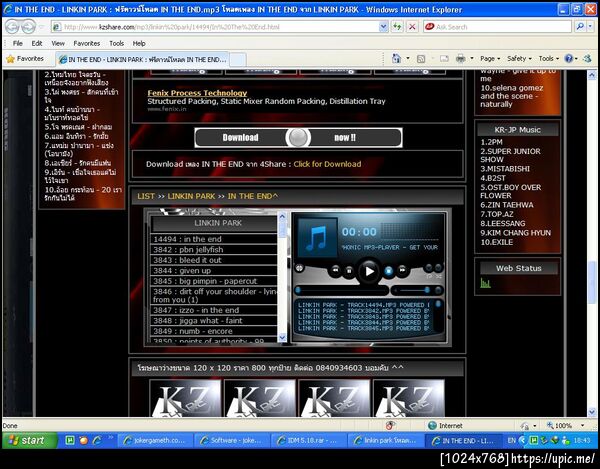Pause playback in the MP3 player
600x469 pixels.
[349, 270]
